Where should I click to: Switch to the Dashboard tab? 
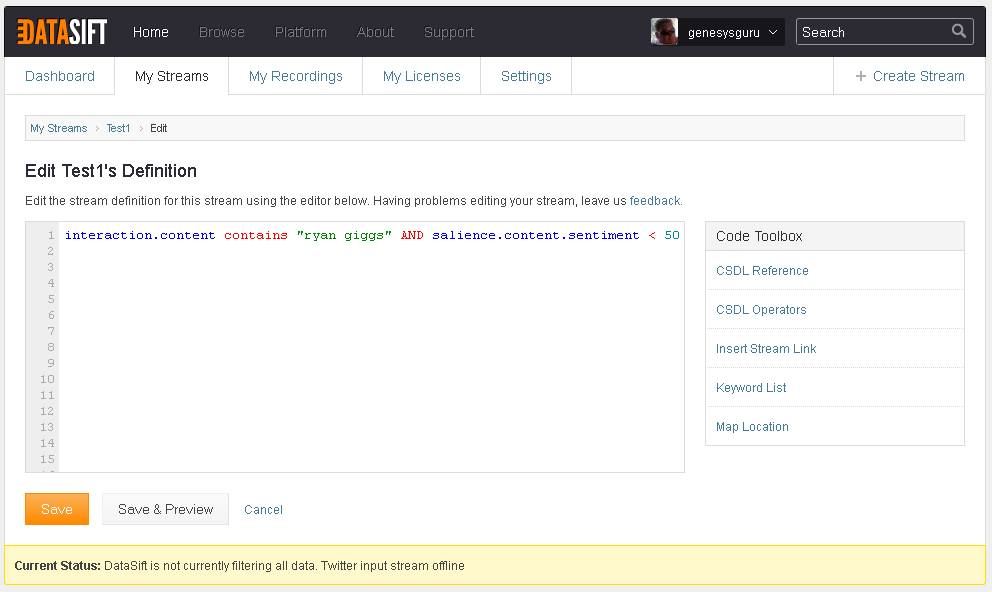point(60,76)
